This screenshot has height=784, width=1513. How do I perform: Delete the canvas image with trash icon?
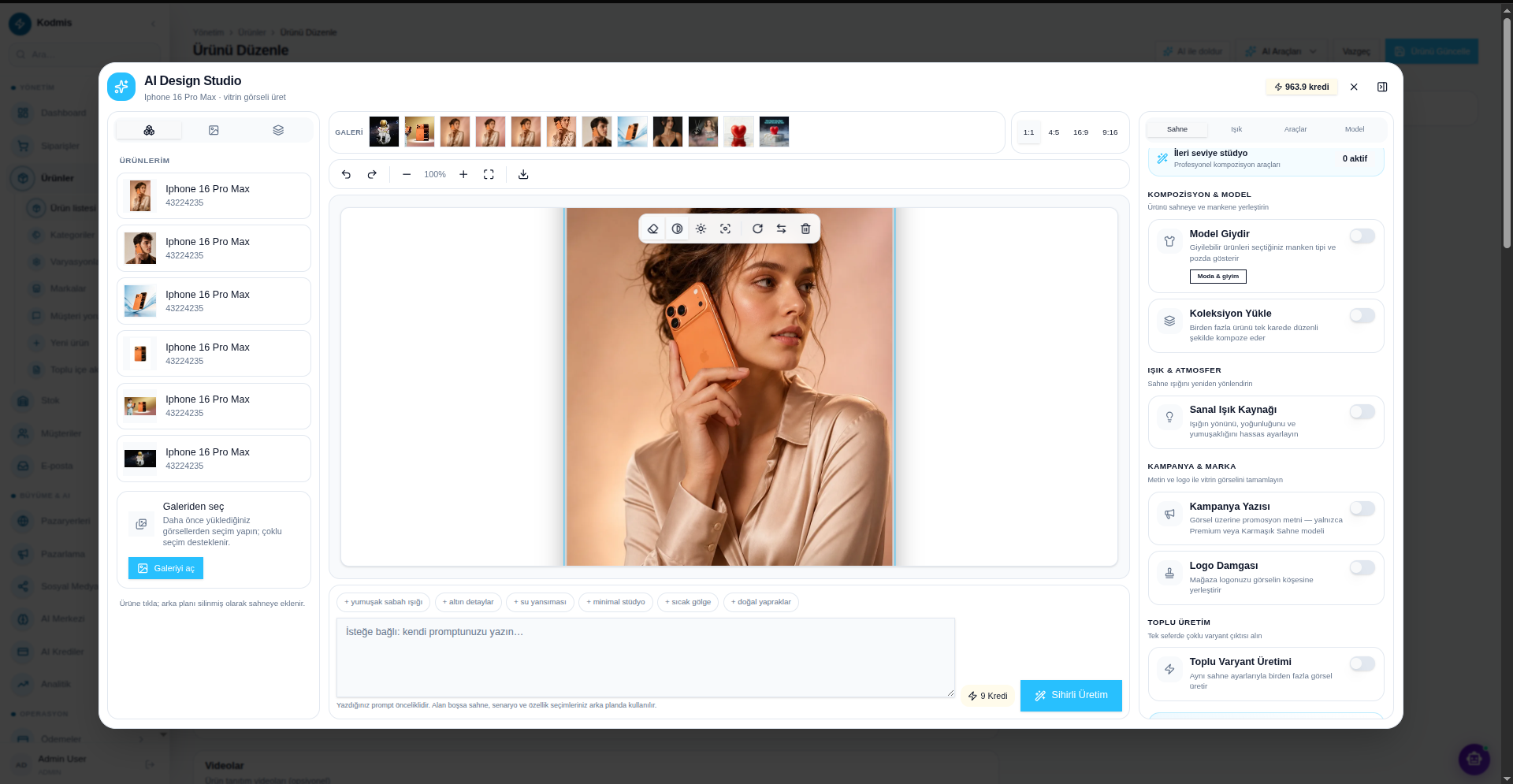coord(805,229)
